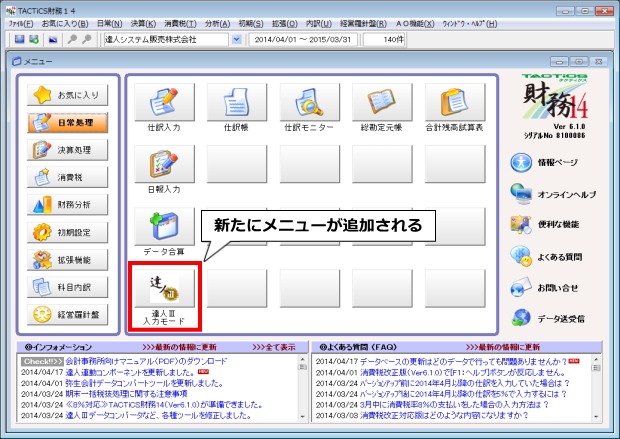Click second toolbar icon with green arrow
The height and width of the screenshot is (439, 620).
tap(34, 39)
